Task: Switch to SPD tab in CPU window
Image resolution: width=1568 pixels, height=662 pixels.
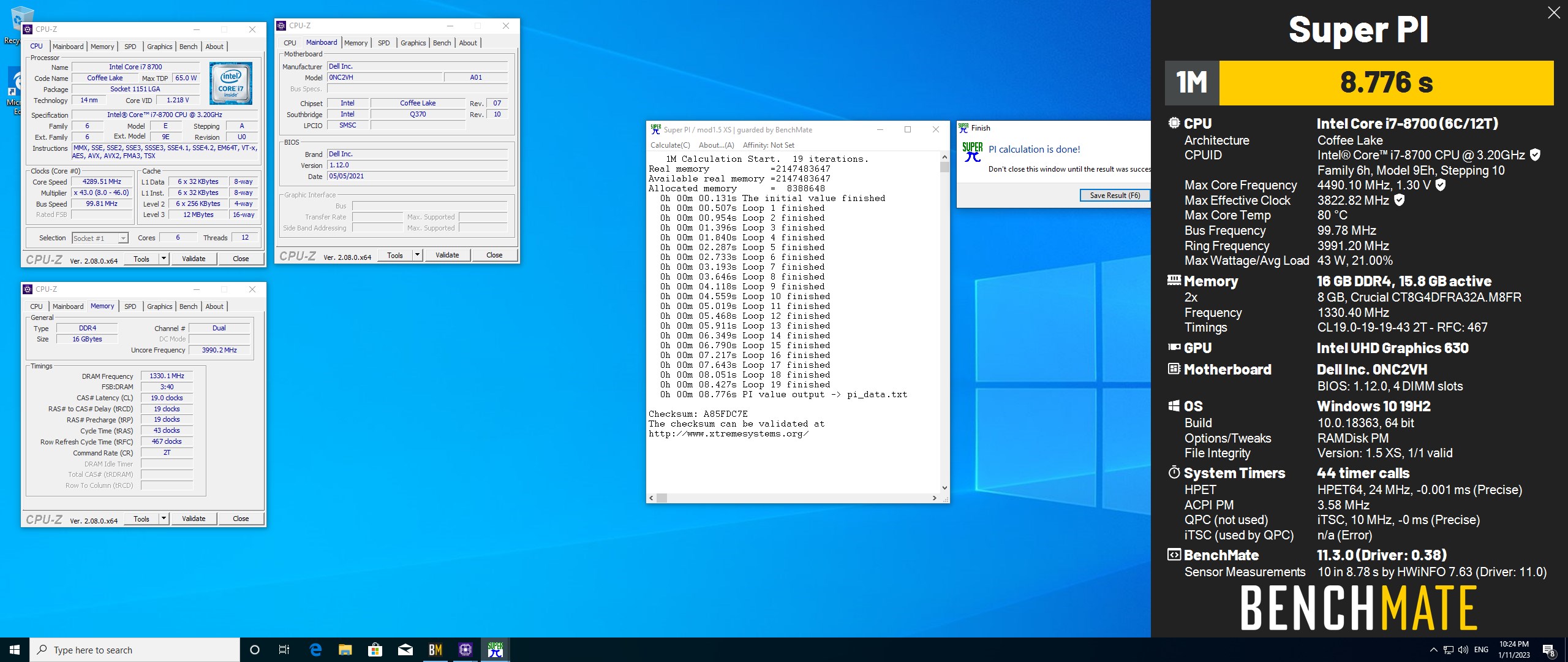Action: [130, 47]
